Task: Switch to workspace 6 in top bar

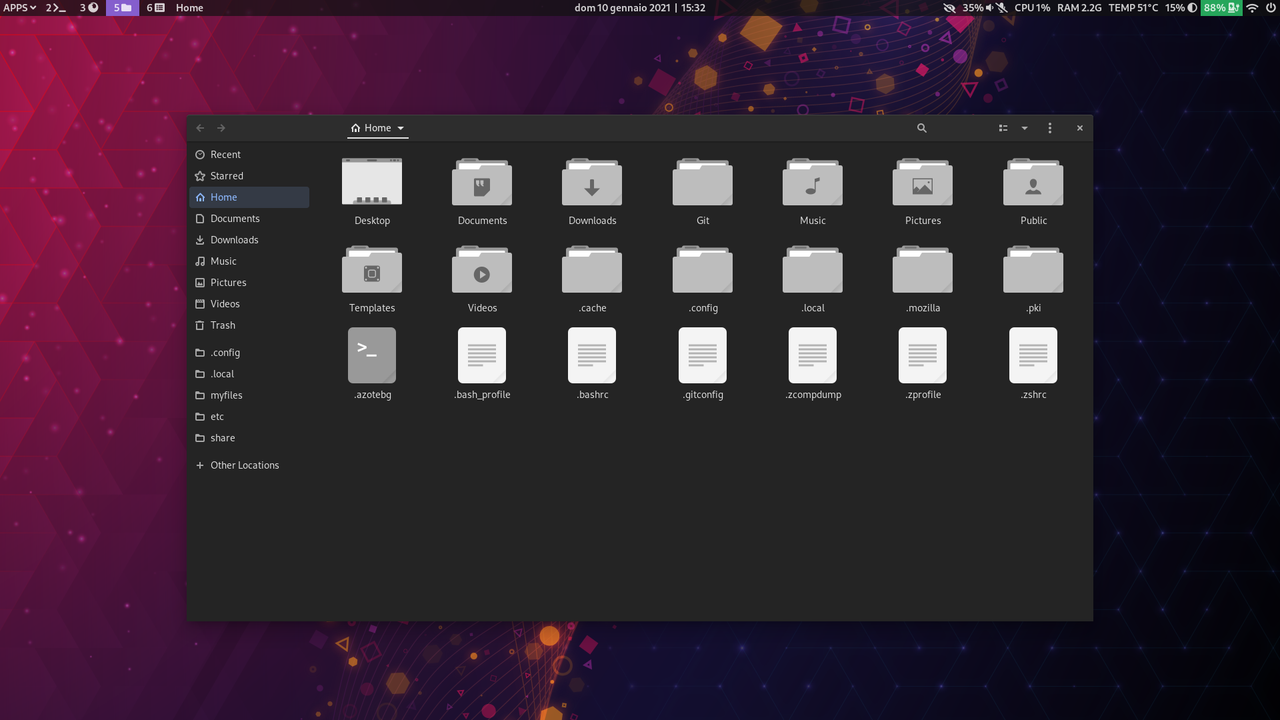Action: click(155, 7)
